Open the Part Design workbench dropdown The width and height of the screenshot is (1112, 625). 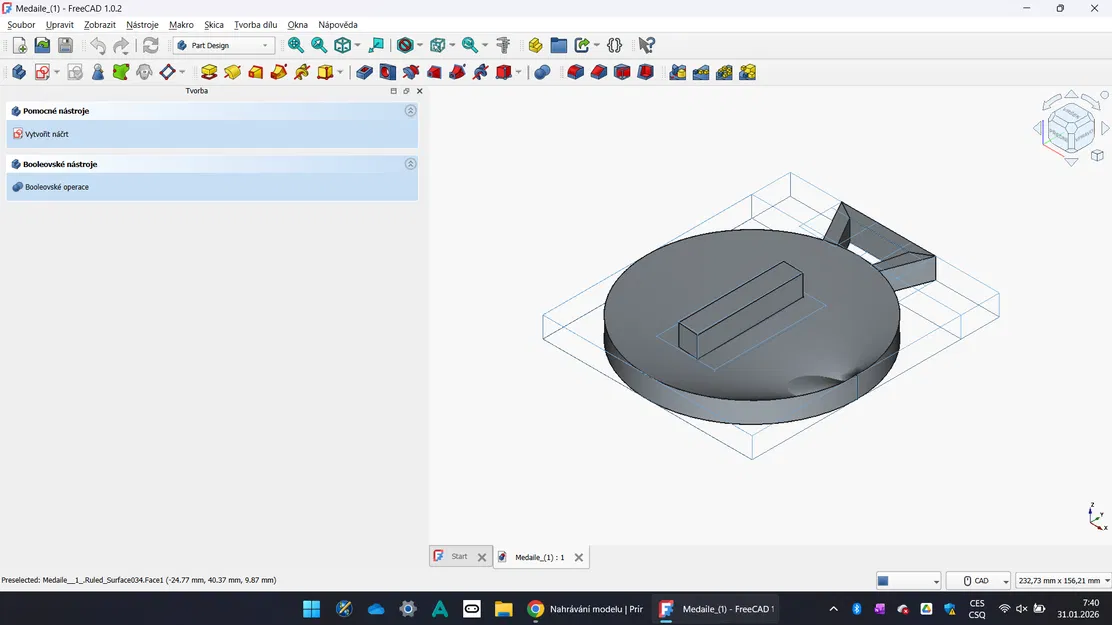coord(224,45)
